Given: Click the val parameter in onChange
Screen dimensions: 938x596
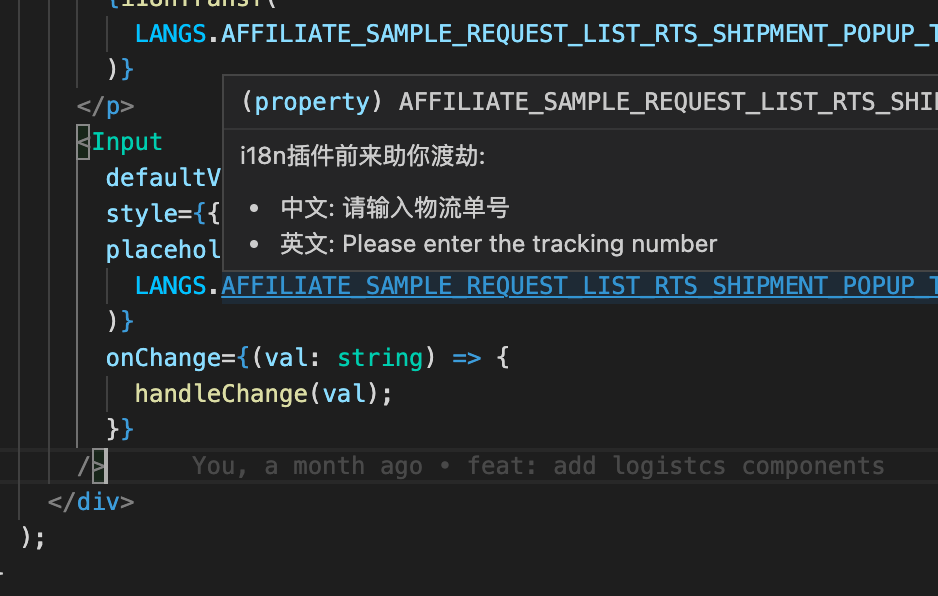Looking at the screenshot, I should pos(286,358).
